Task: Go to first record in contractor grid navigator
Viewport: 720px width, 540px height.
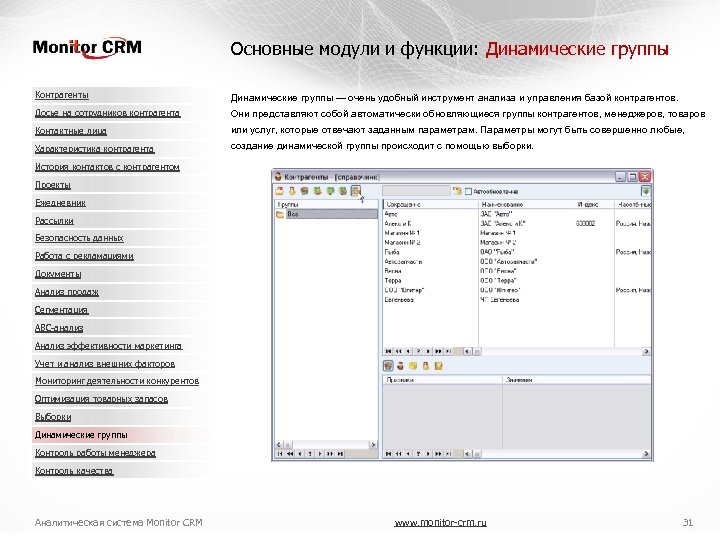Action: click(388, 351)
